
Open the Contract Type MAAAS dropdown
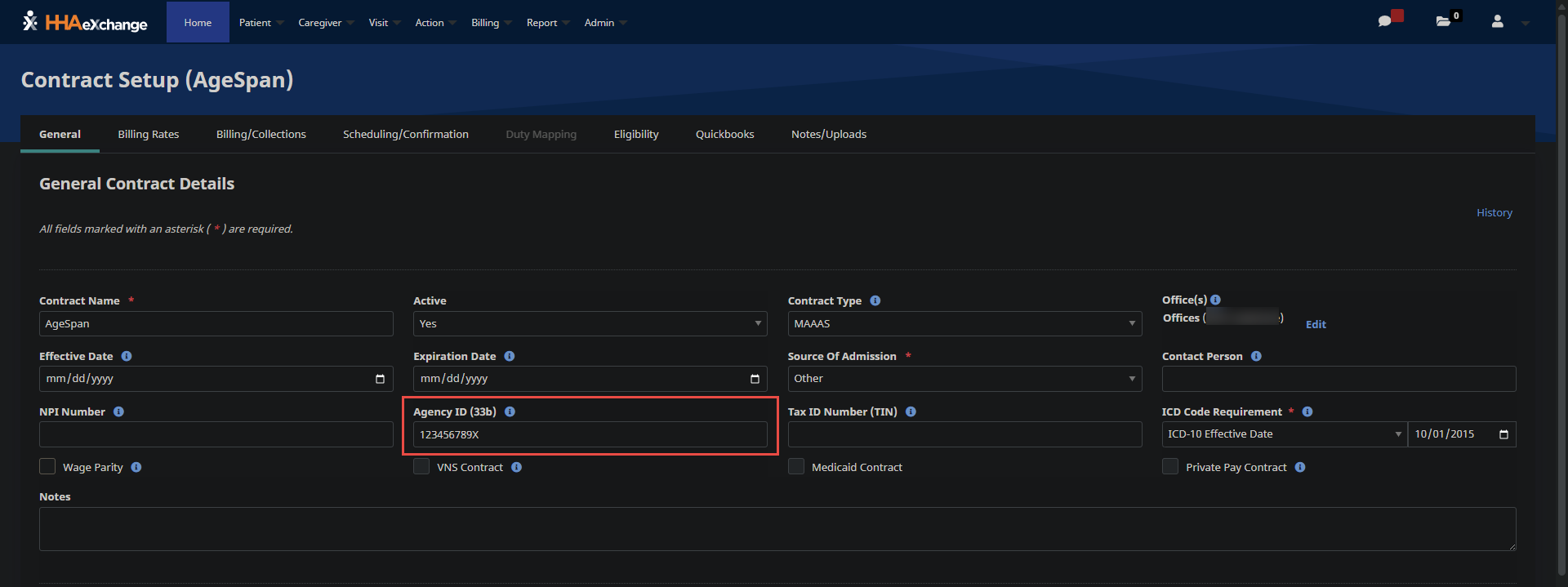[x=964, y=324]
